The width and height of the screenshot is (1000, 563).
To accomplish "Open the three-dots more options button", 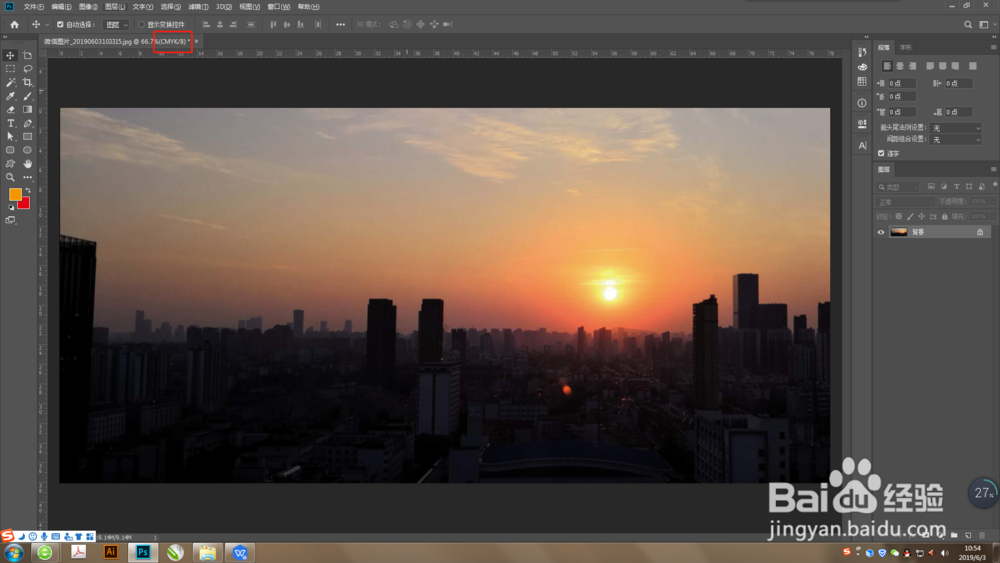I will [341, 25].
